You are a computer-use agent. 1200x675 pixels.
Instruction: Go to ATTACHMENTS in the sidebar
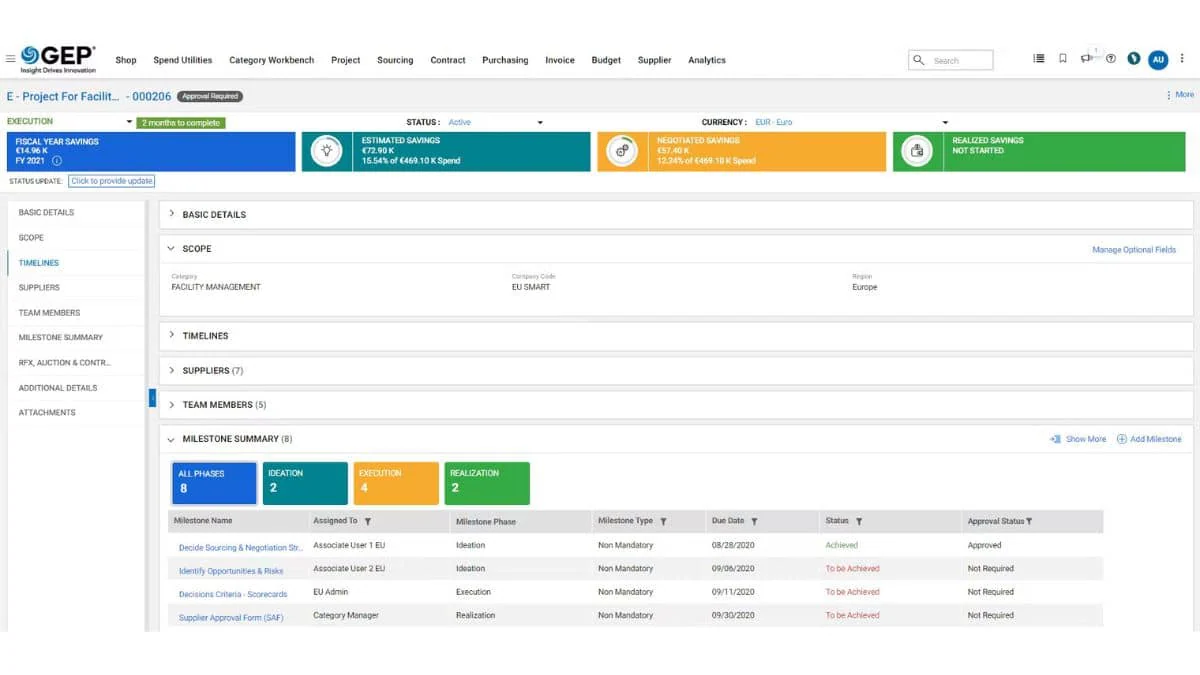pos(47,412)
